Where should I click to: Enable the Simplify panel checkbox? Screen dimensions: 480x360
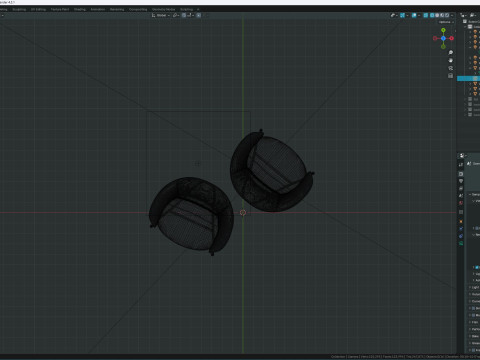coord(473,308)
